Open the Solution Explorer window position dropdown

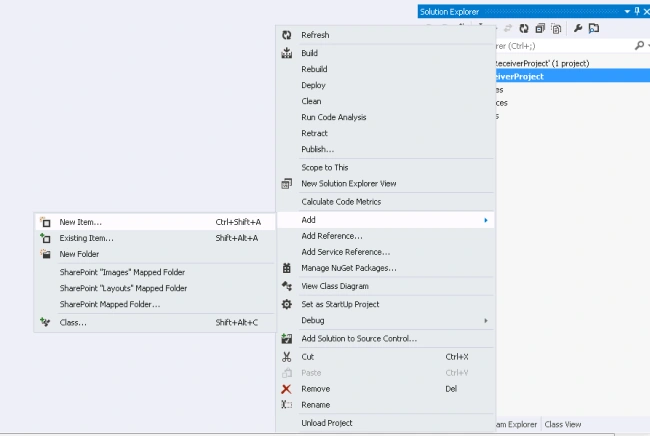pyautogui.click(x=627, y=12)
